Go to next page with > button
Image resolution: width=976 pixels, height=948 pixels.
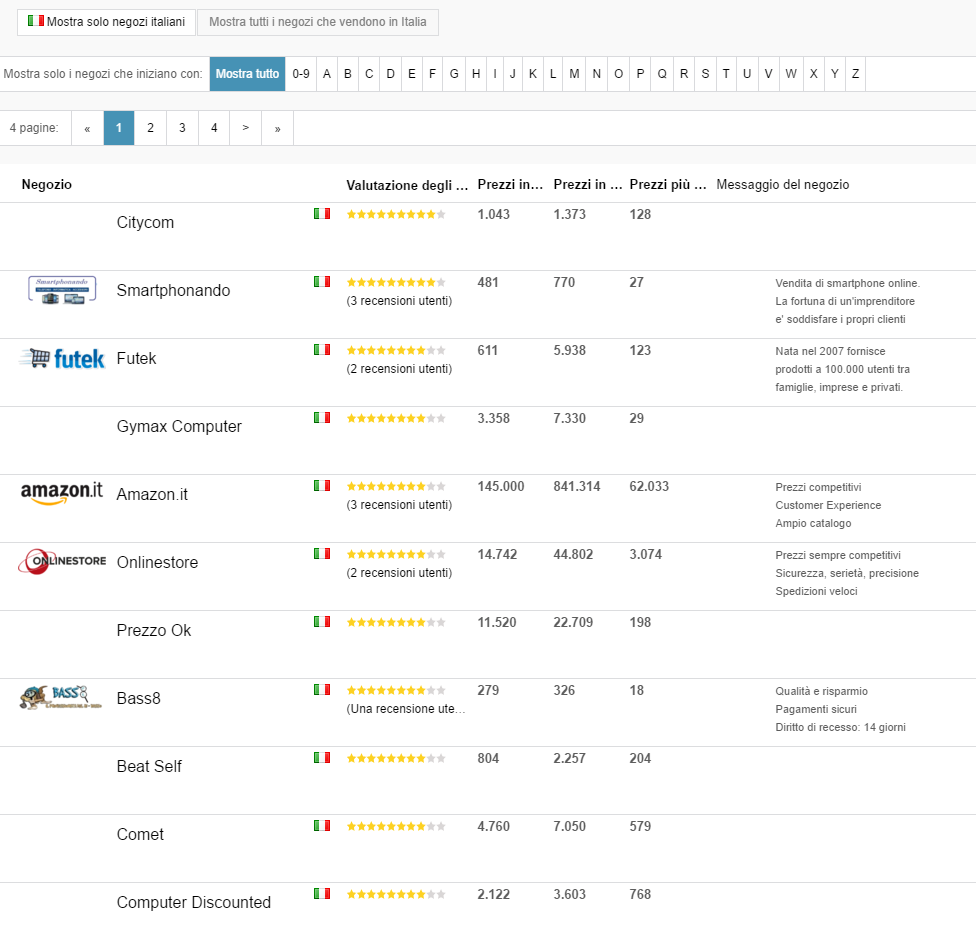246,128
